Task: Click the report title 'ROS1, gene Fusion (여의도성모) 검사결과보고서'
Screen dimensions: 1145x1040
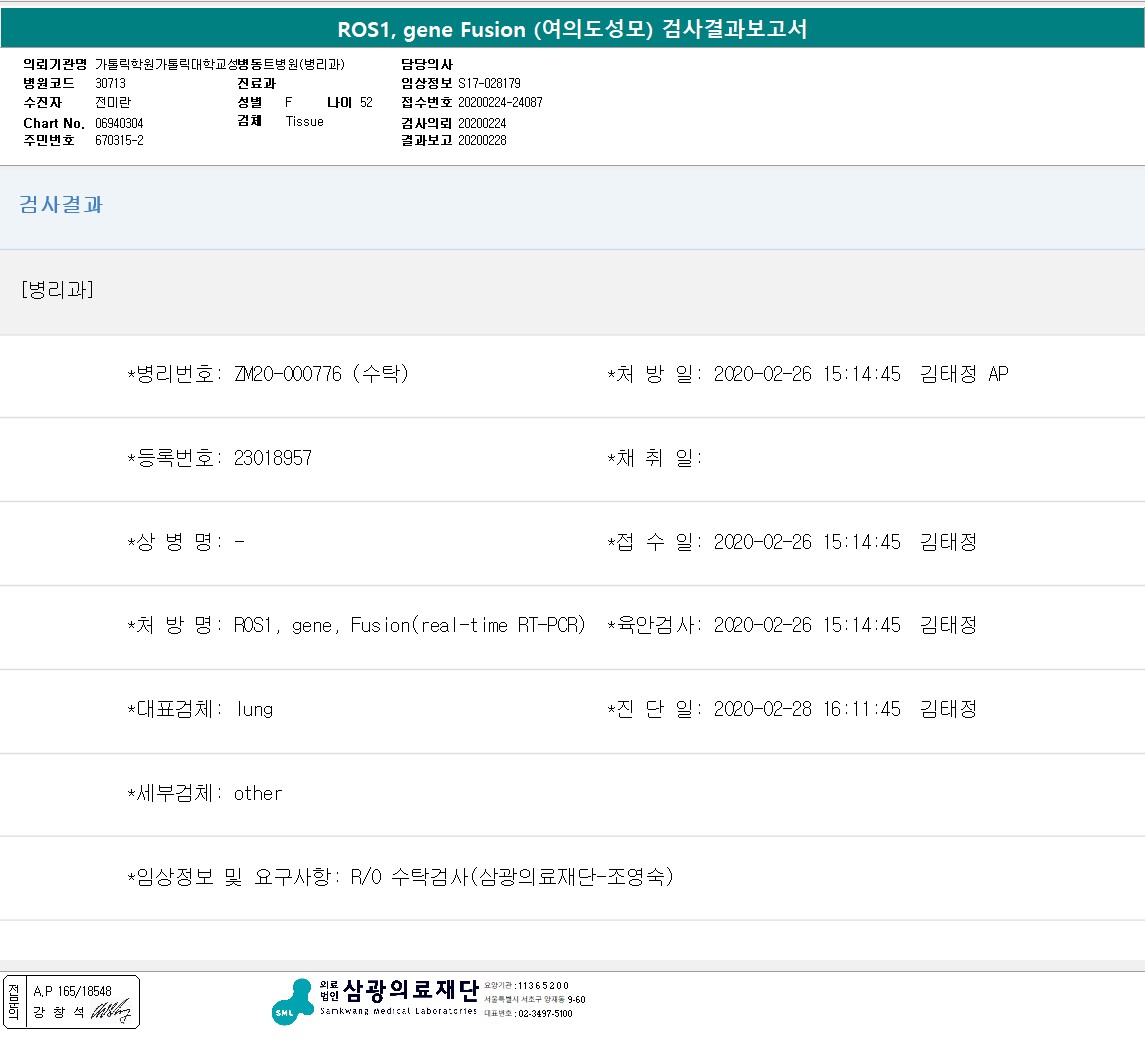Action: click(x=572, y=29)
